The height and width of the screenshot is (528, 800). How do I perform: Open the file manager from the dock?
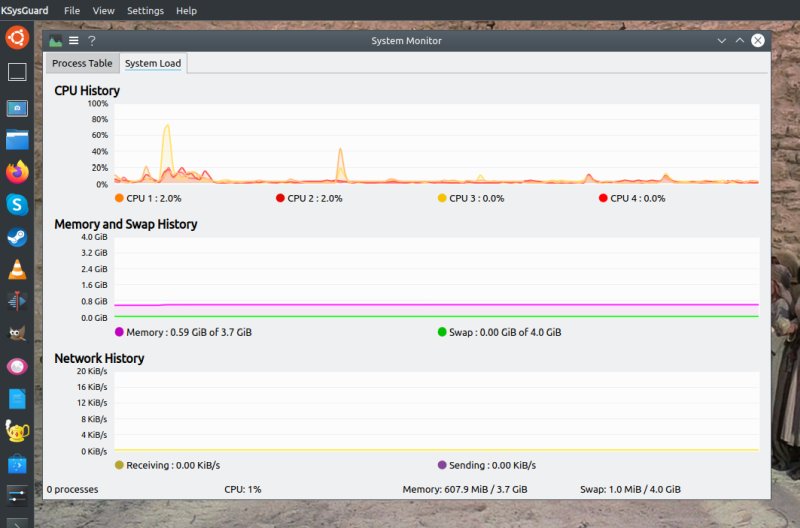pos(17,140)
